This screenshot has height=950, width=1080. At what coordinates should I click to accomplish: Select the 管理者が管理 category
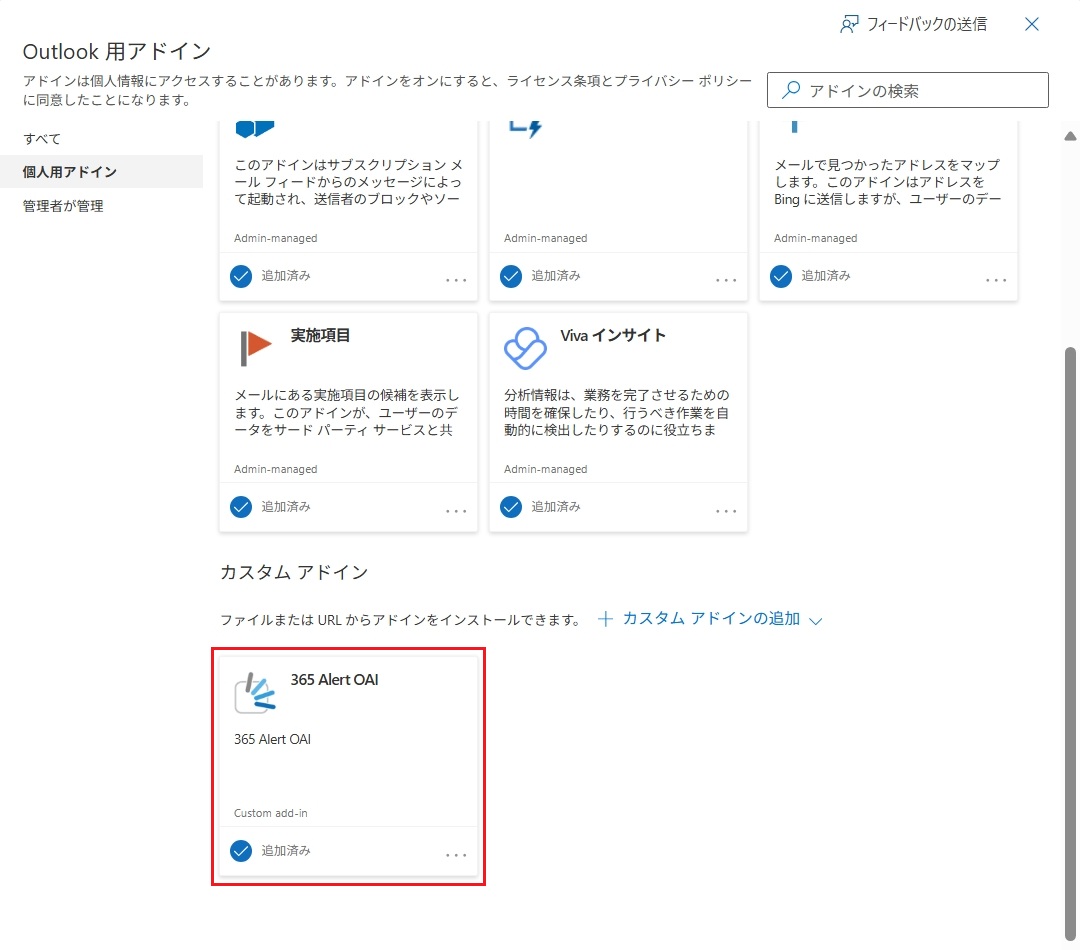click(x=63, y=206)
